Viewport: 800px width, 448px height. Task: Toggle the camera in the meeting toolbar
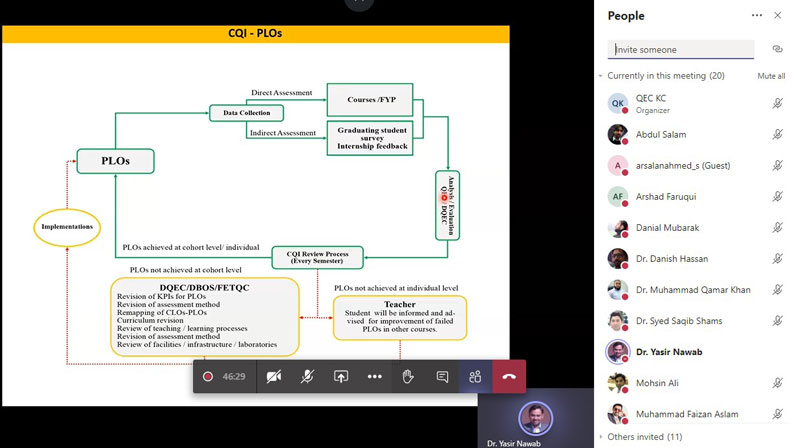[273, 377]
